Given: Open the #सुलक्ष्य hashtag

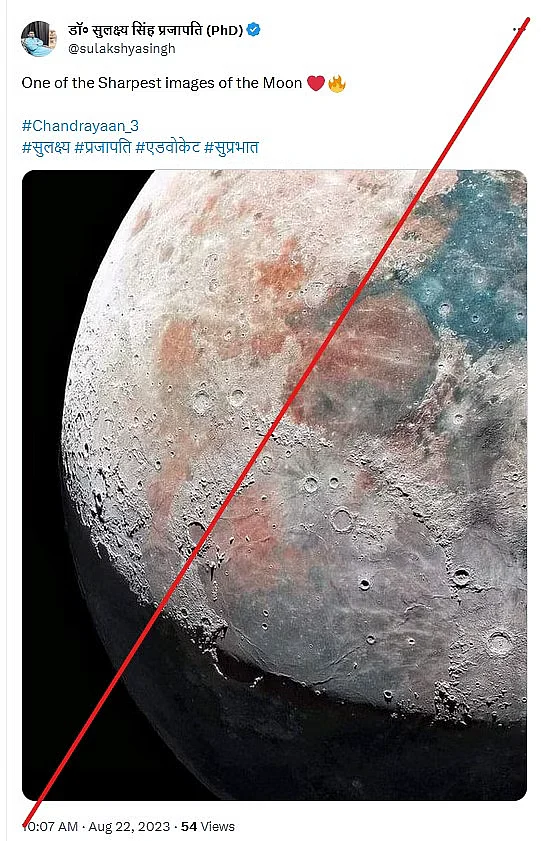Looking at the screenshot, I should click(46, 147).
